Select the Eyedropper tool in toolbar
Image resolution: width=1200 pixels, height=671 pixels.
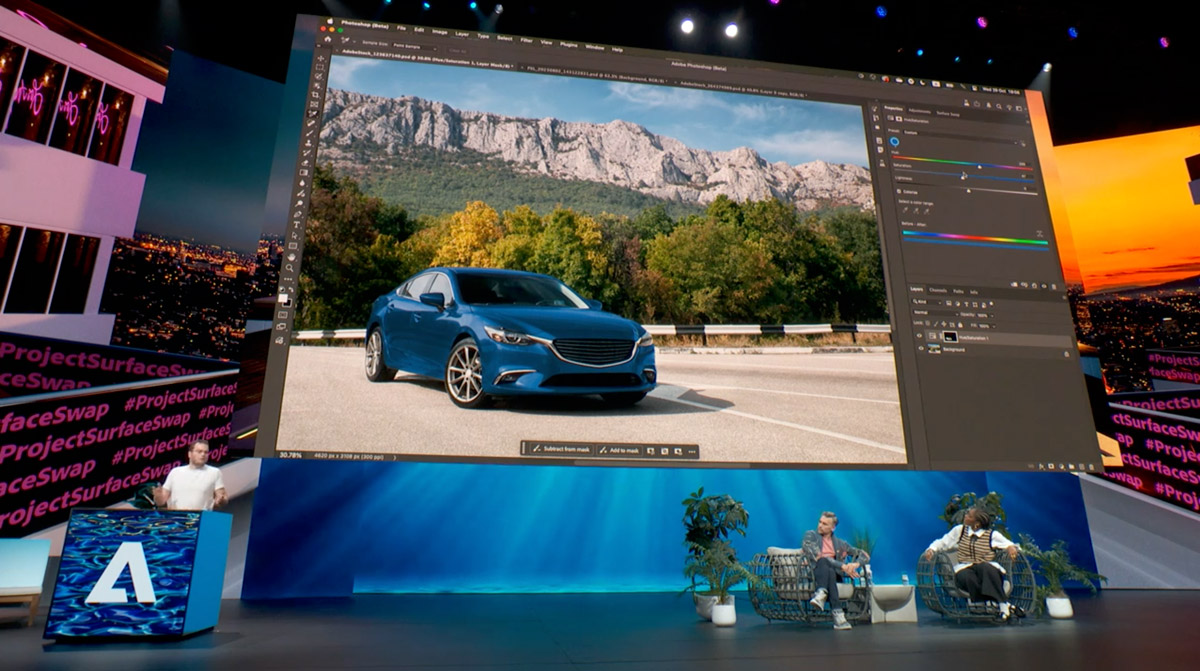tap(312, 113)
